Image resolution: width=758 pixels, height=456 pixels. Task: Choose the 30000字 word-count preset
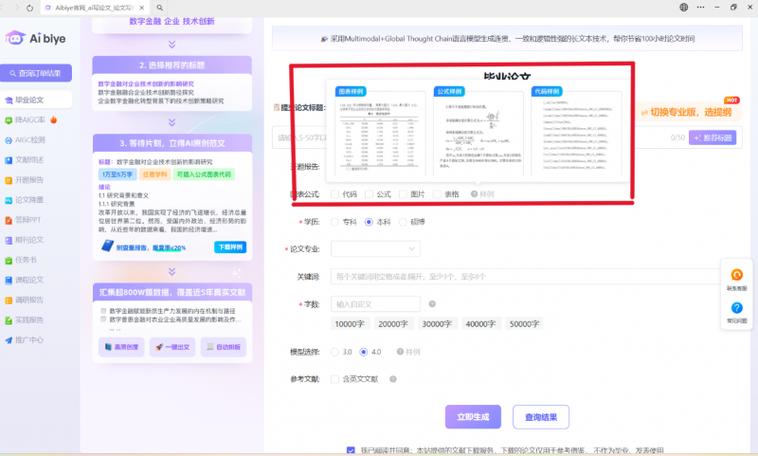pyautogui.click(x=437, y=324)
